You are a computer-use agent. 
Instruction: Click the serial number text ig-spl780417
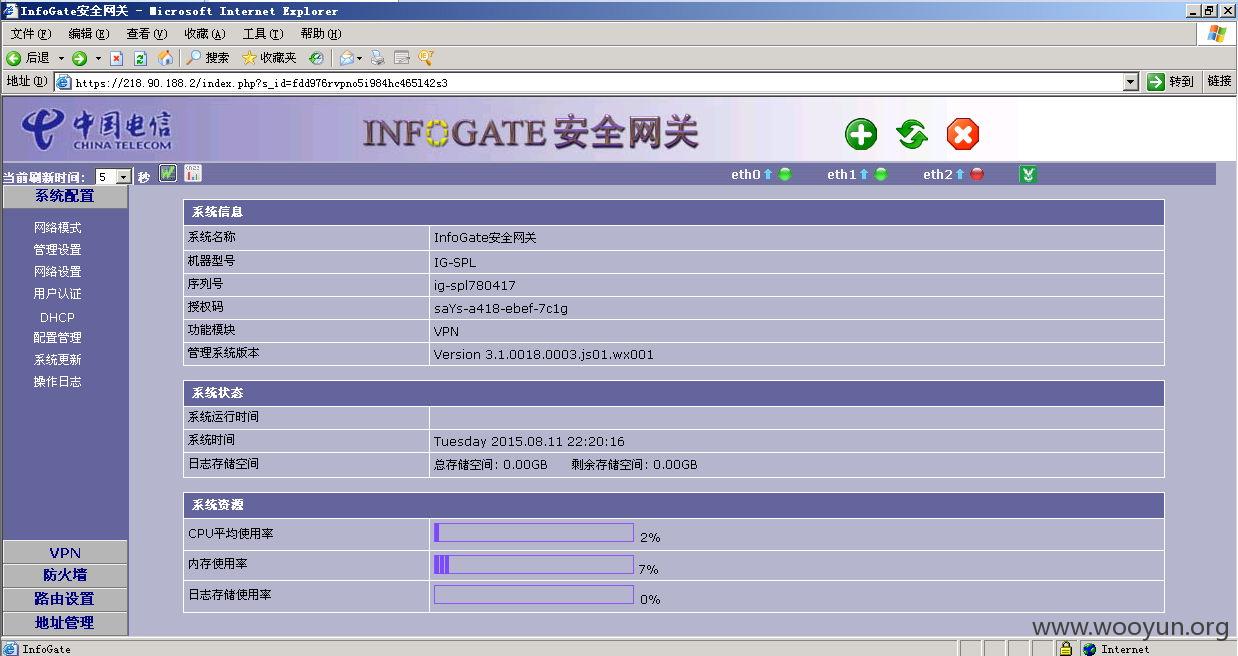tap(474, 286)
